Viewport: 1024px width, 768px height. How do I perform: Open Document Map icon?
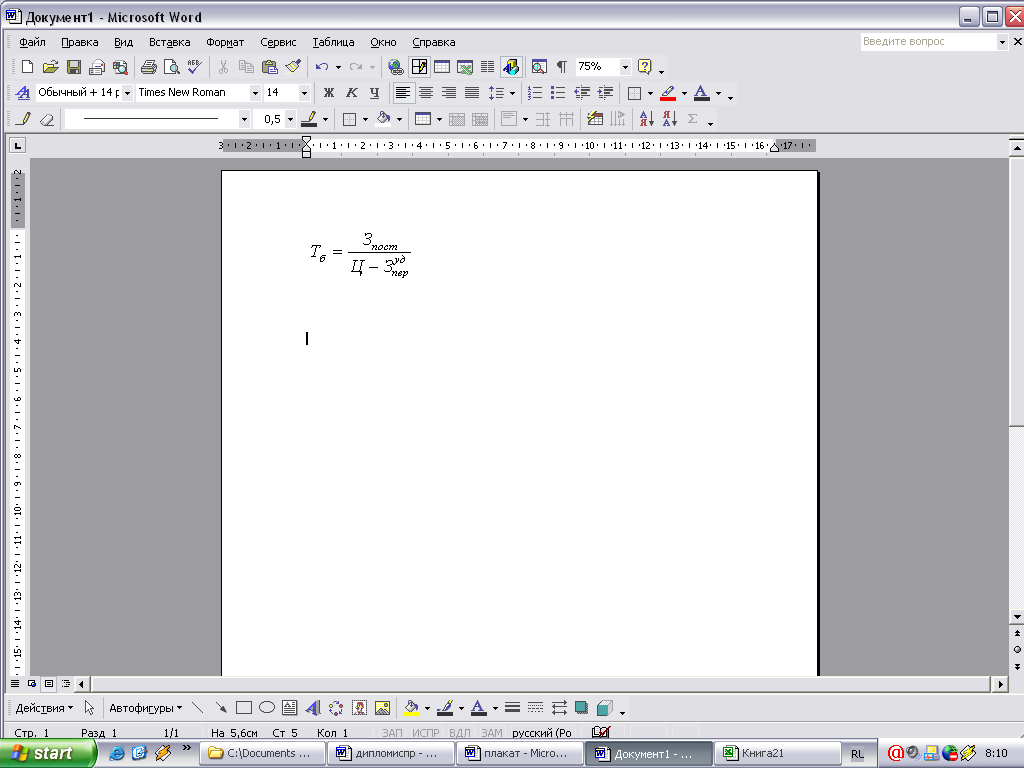[x=539, y=67]
